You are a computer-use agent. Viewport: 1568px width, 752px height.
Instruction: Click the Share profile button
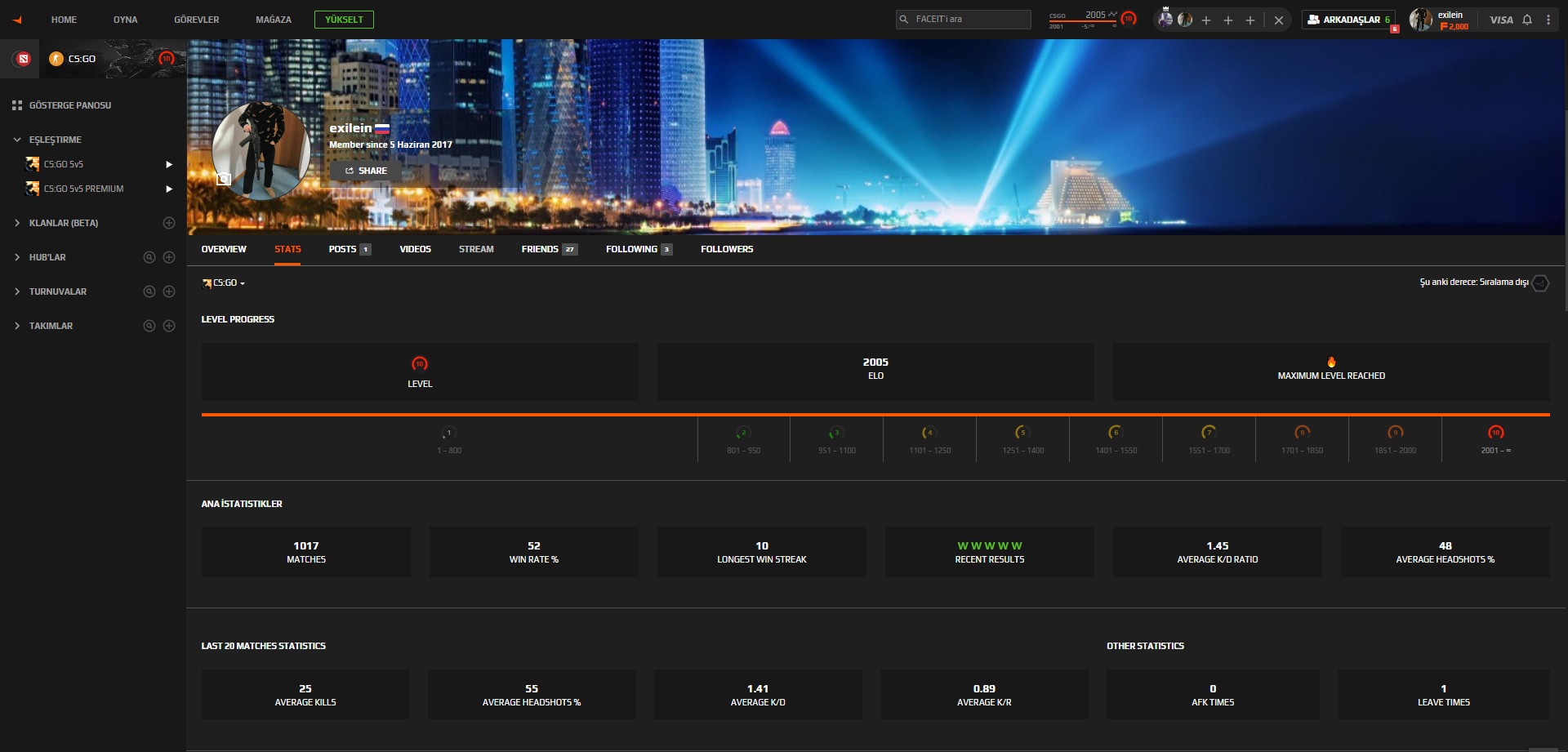(x=366, y=171)
